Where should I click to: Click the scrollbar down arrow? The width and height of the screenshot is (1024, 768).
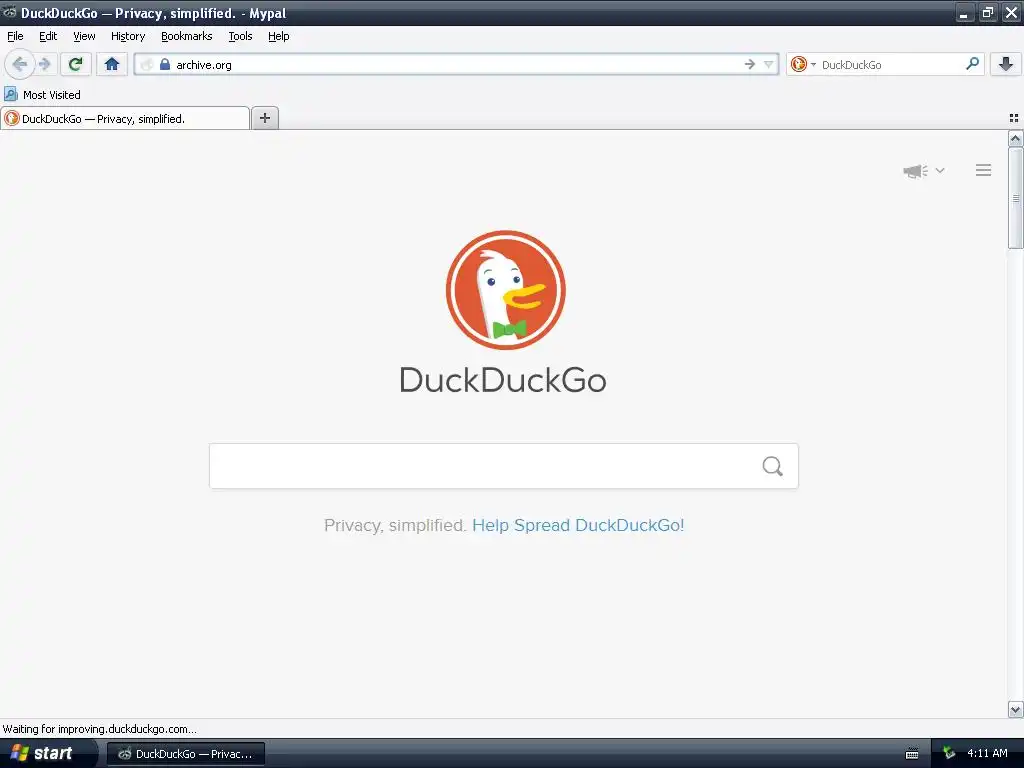click(x=1015, y=709)
